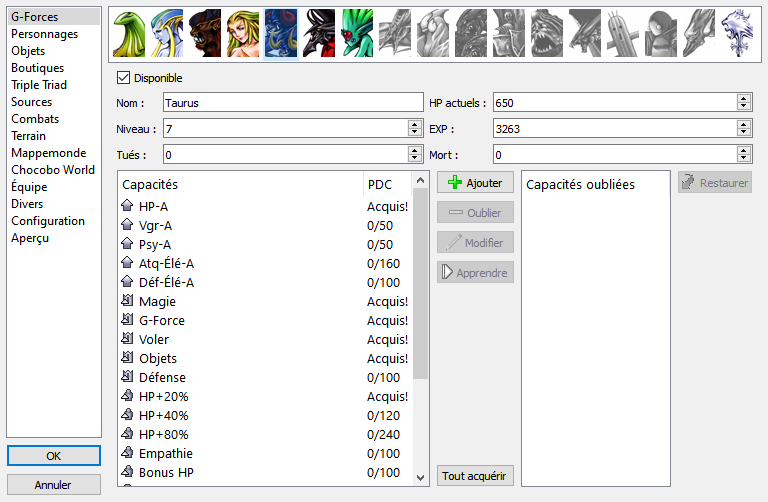Select the Ifrit horned beast portrait

pyautogui.click(x=205, y=34)
